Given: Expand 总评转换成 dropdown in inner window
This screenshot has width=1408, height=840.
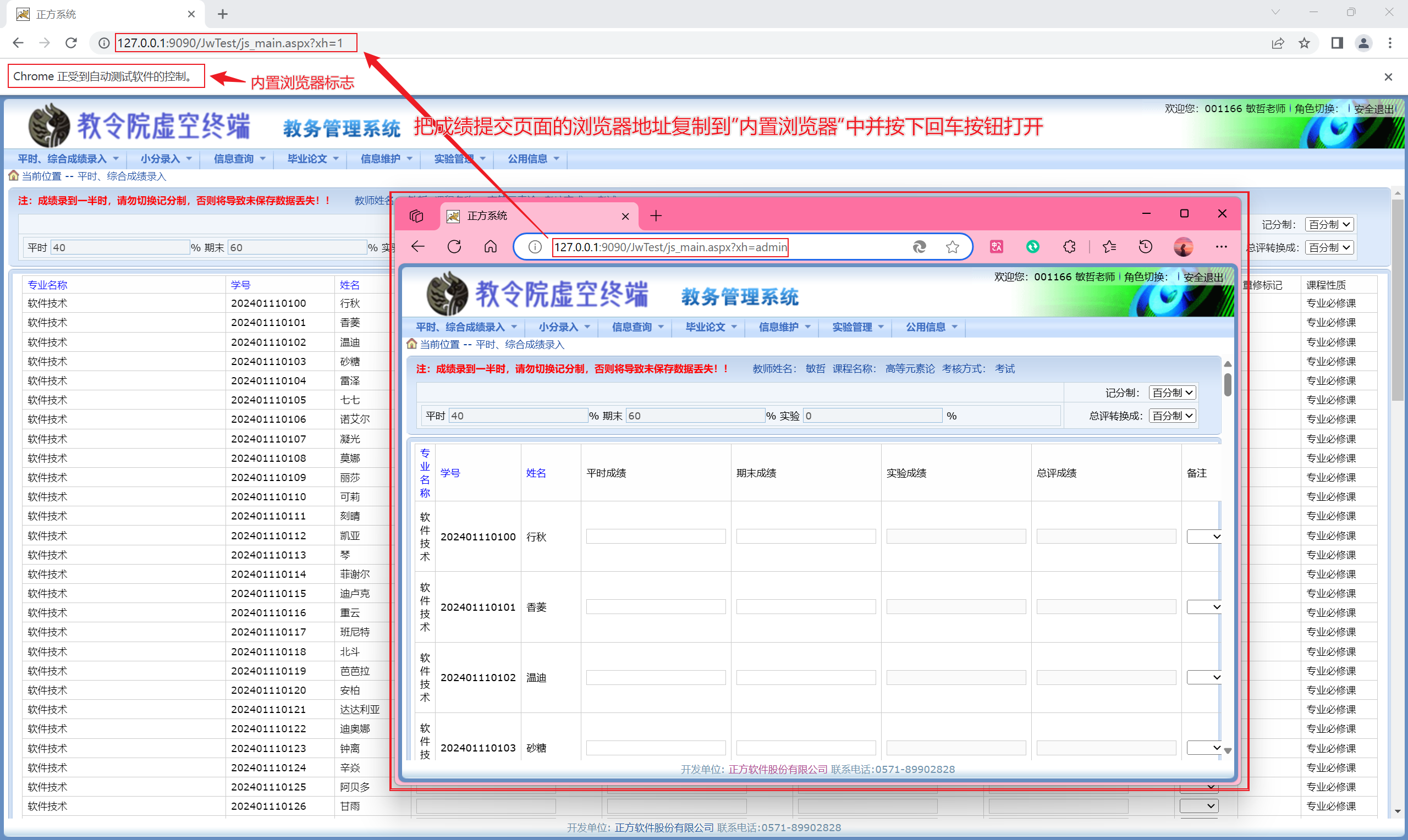Looking at the screenshot, I should click(1173, 416).
